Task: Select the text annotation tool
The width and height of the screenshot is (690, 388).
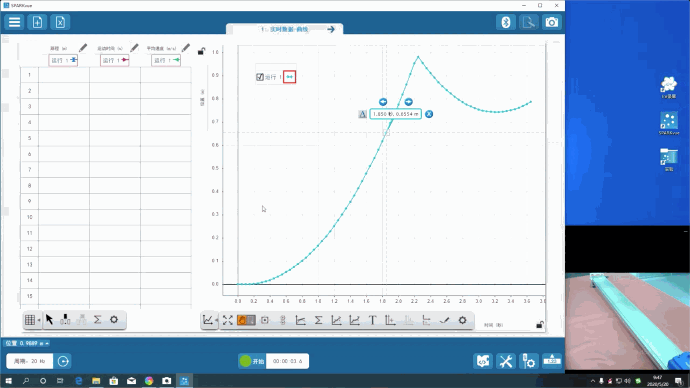Action: [x=372, y=320]
